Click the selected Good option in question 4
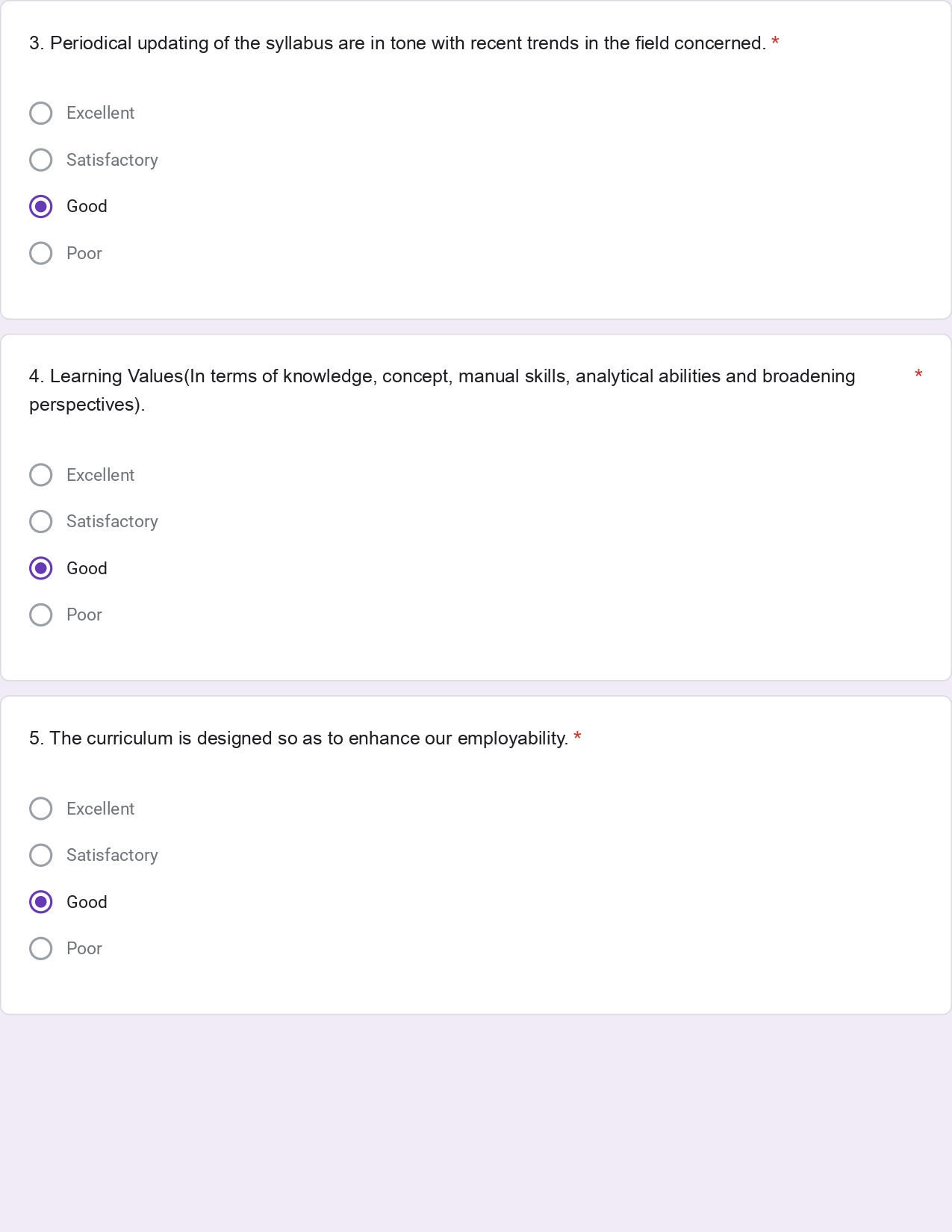This screenshot has height=1232, width=952. [41, 568]
